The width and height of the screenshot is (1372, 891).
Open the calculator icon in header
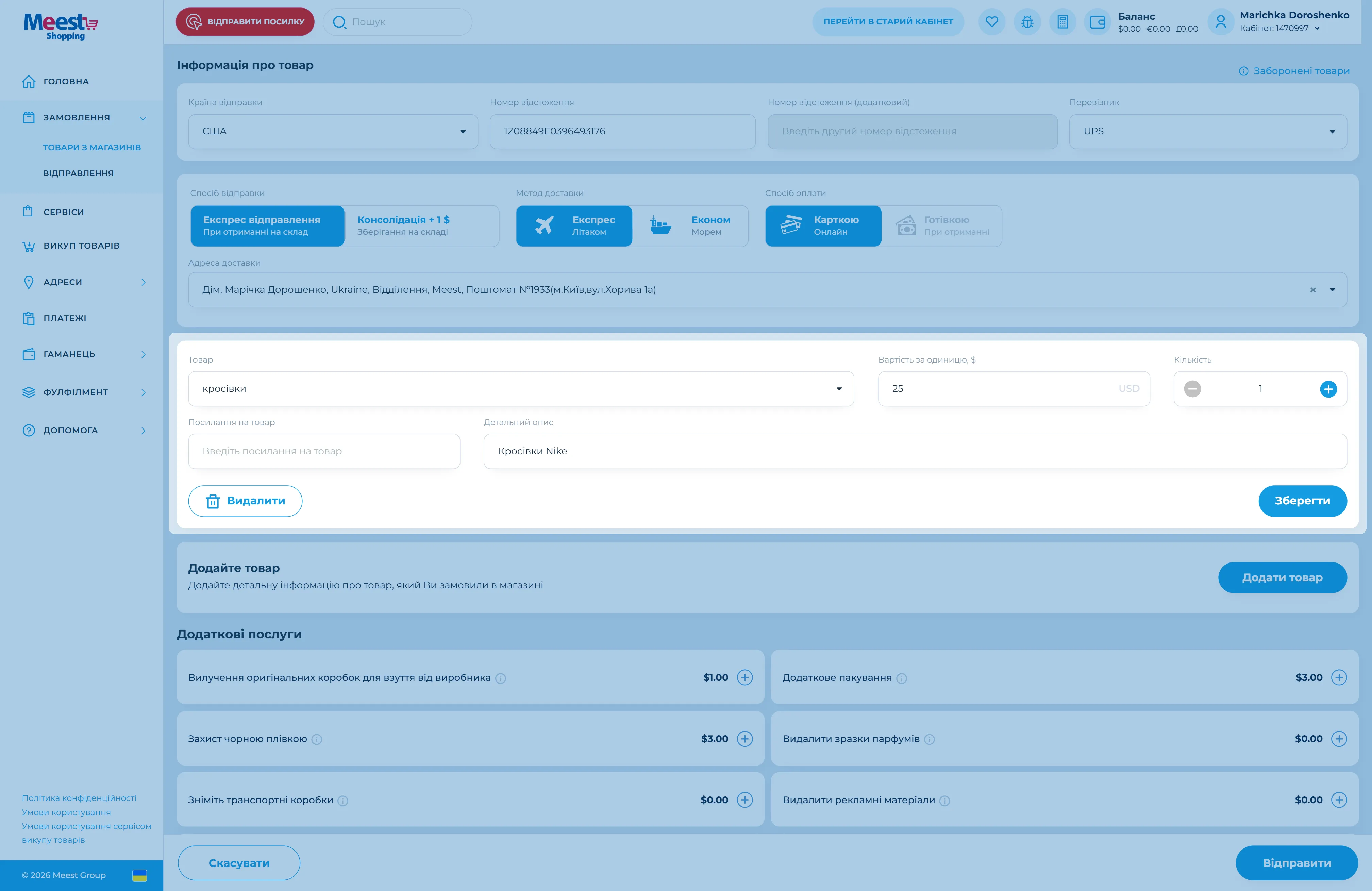pos(1063,22)
